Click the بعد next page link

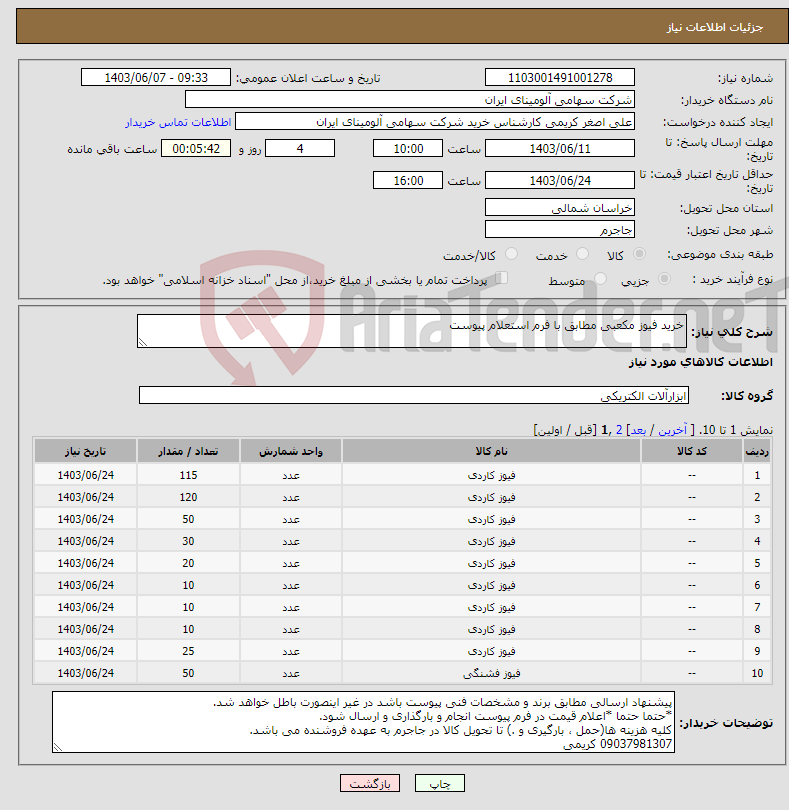pyautogui.click(x=638, y=430)
